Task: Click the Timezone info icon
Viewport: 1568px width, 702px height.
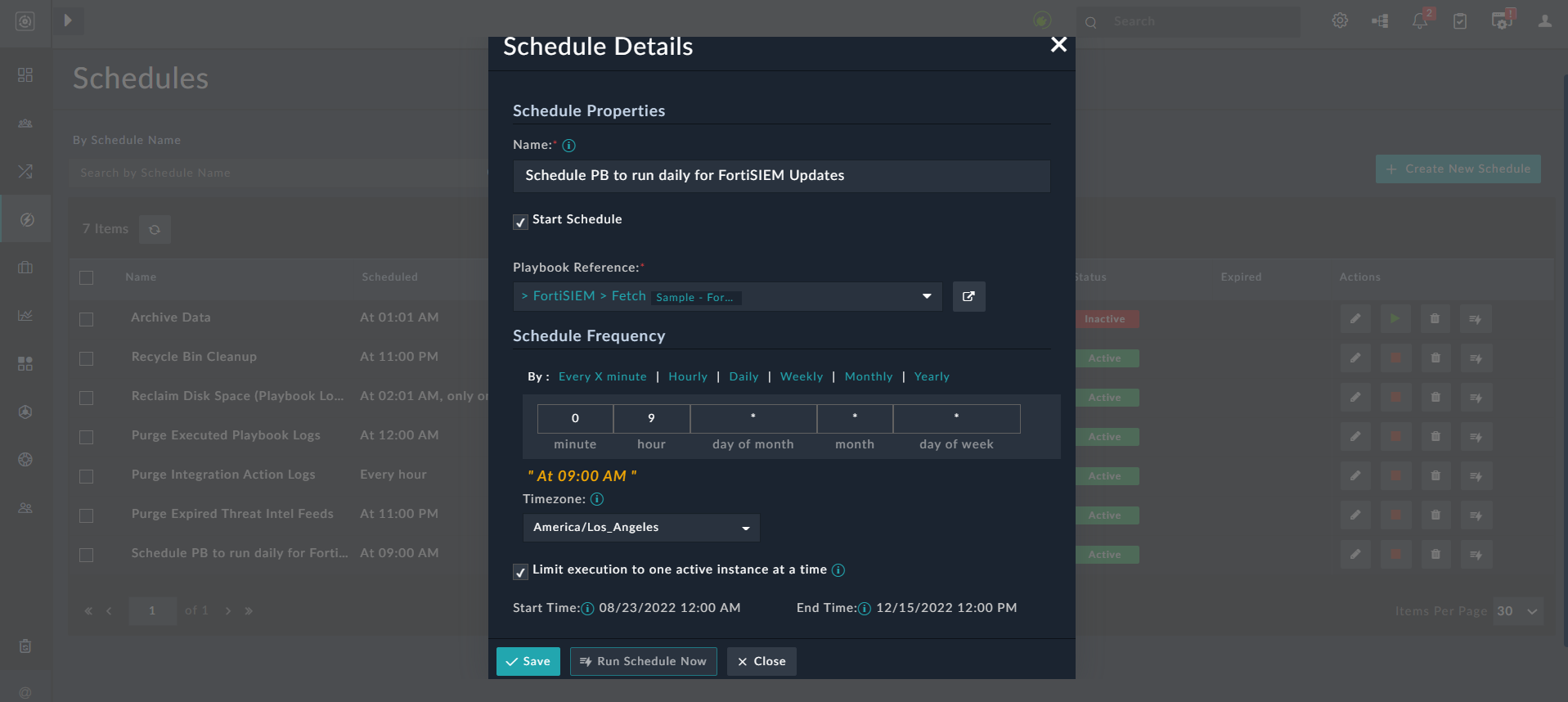Action: (x=597, y=499)
